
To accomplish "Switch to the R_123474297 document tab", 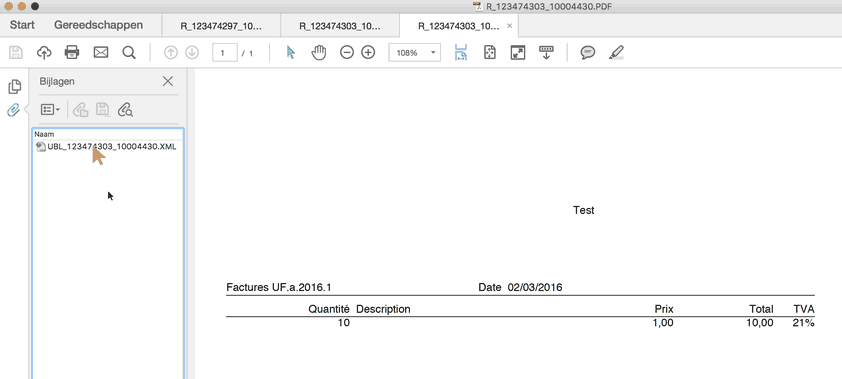I will tap(221, 26).
